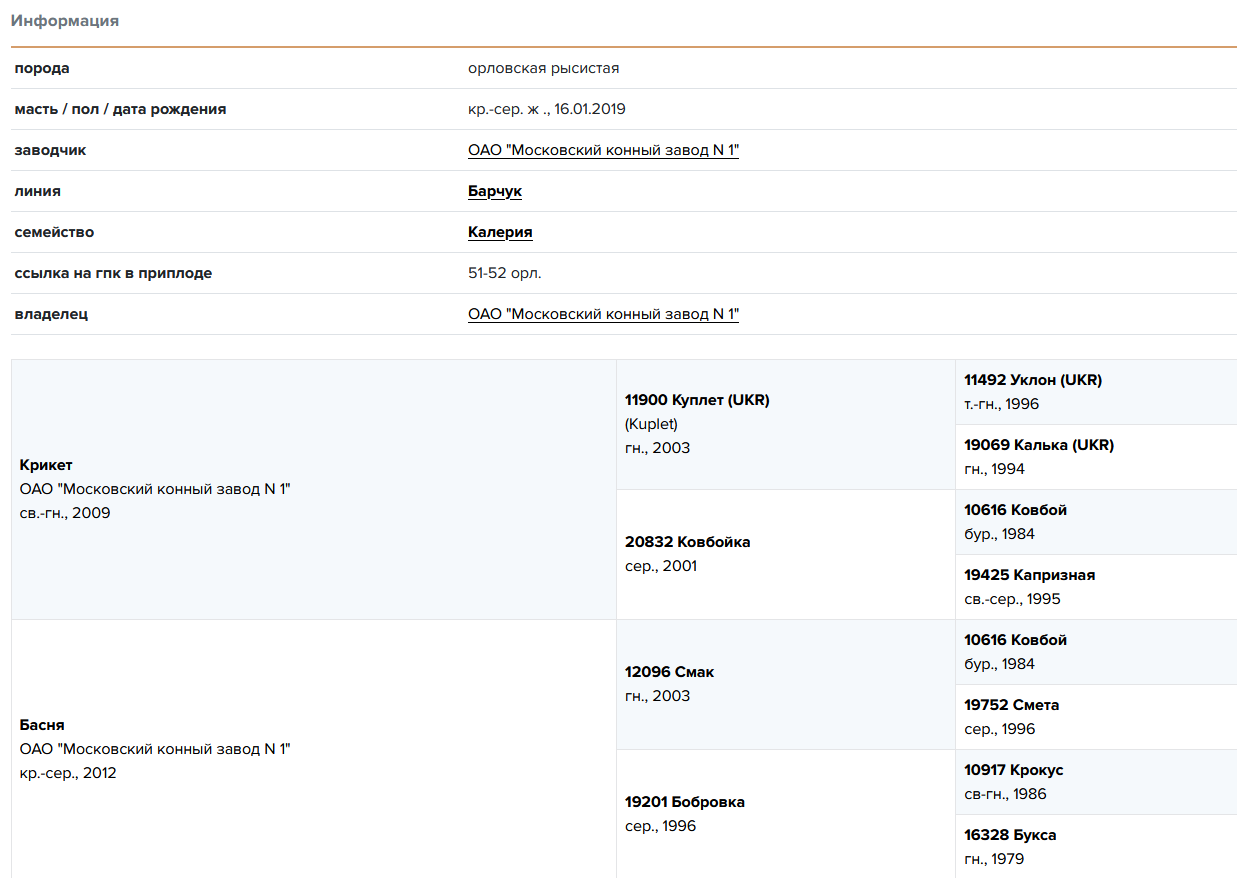This screenshot has height=878, width=1237.
Task: Open 11492 Уклон (UKR) ancestor entry
Action: click(1032, 380)
